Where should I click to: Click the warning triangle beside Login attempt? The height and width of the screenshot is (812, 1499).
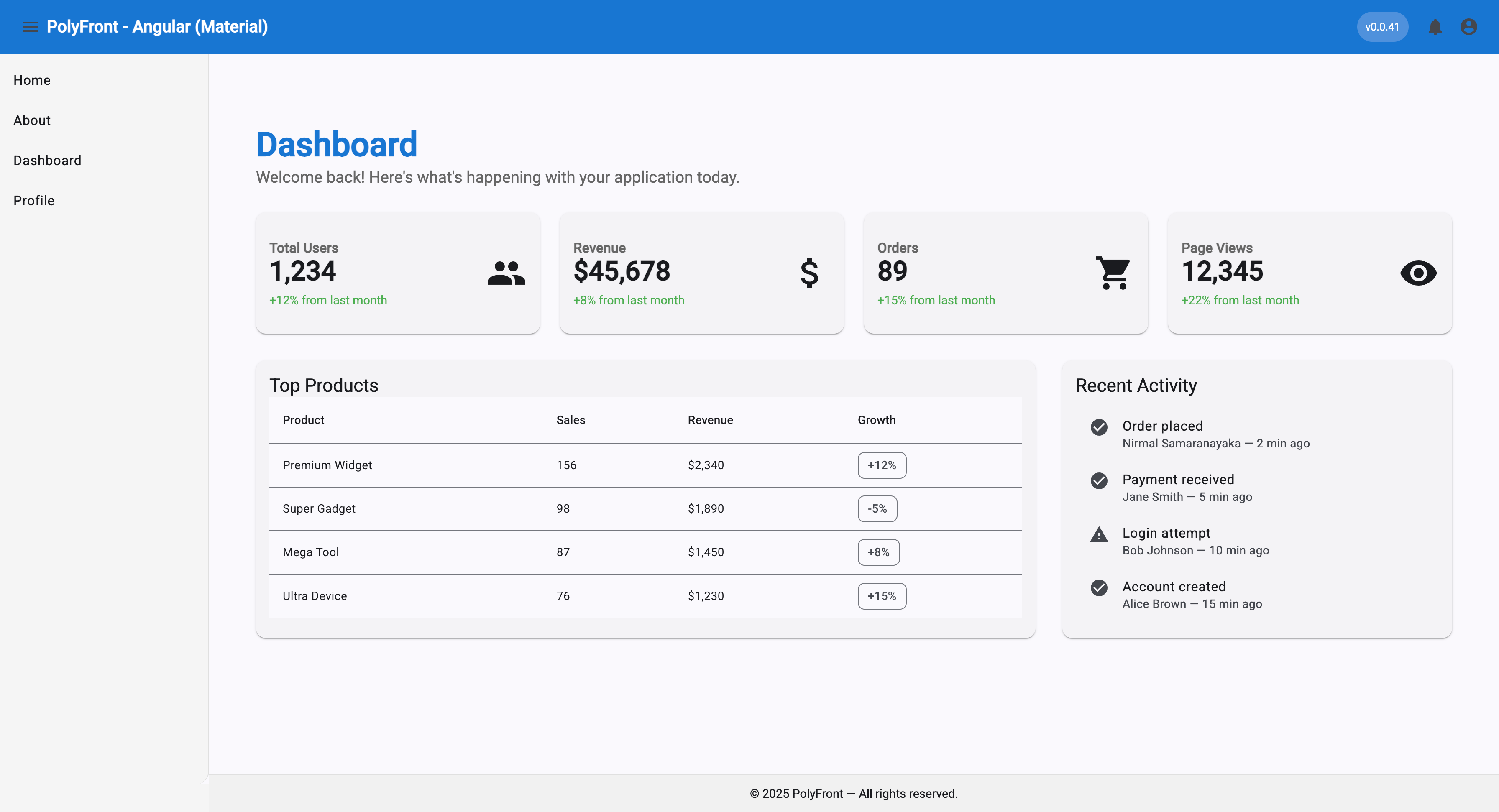click(1099, 534)
